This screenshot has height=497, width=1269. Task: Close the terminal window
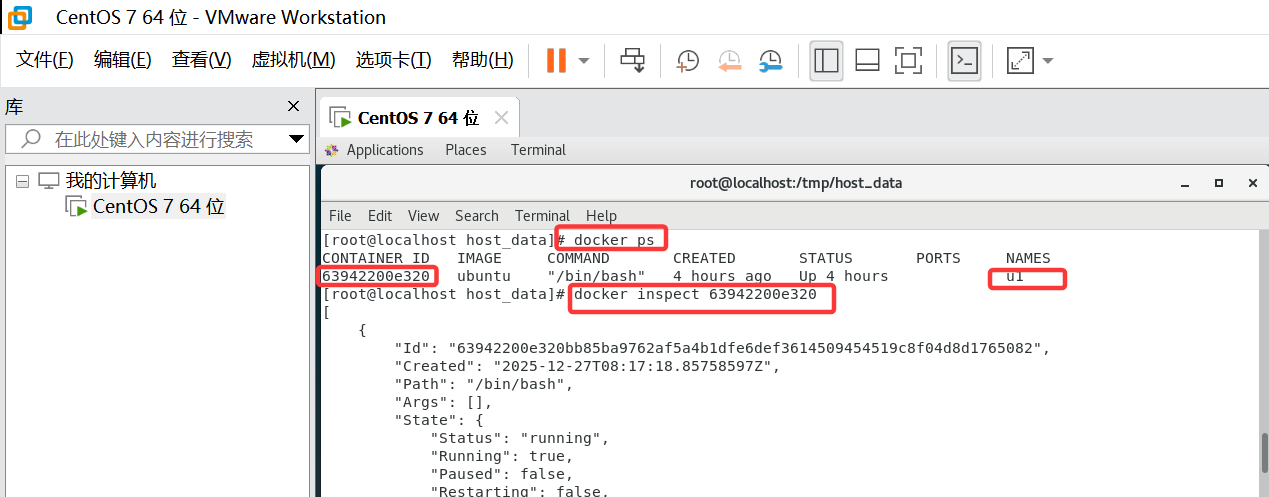tap(1252, 184)
